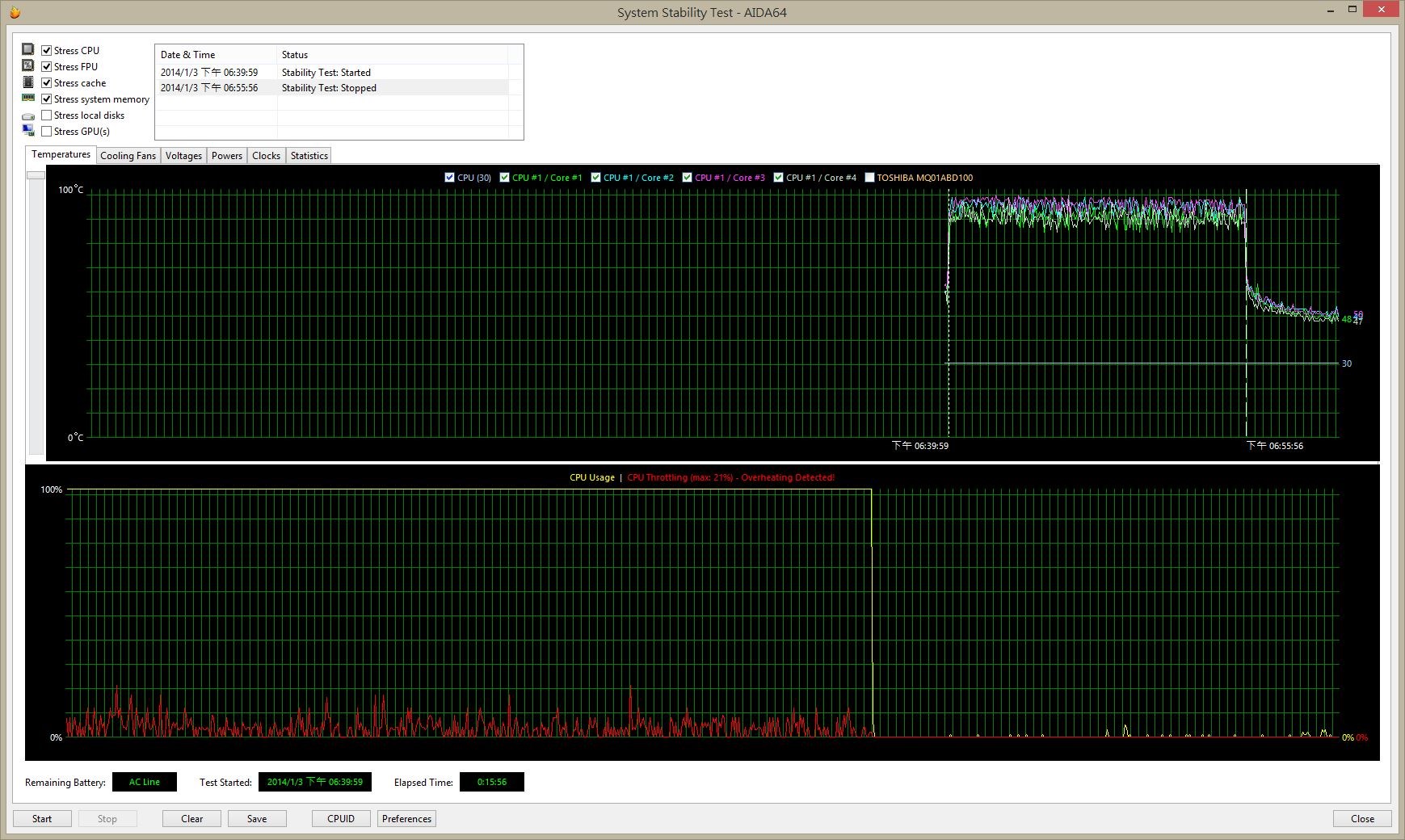Screen dimensions: 1405x840
Task: Click the 30 temperature value at graph's right edge
Action: [1347, 363]
